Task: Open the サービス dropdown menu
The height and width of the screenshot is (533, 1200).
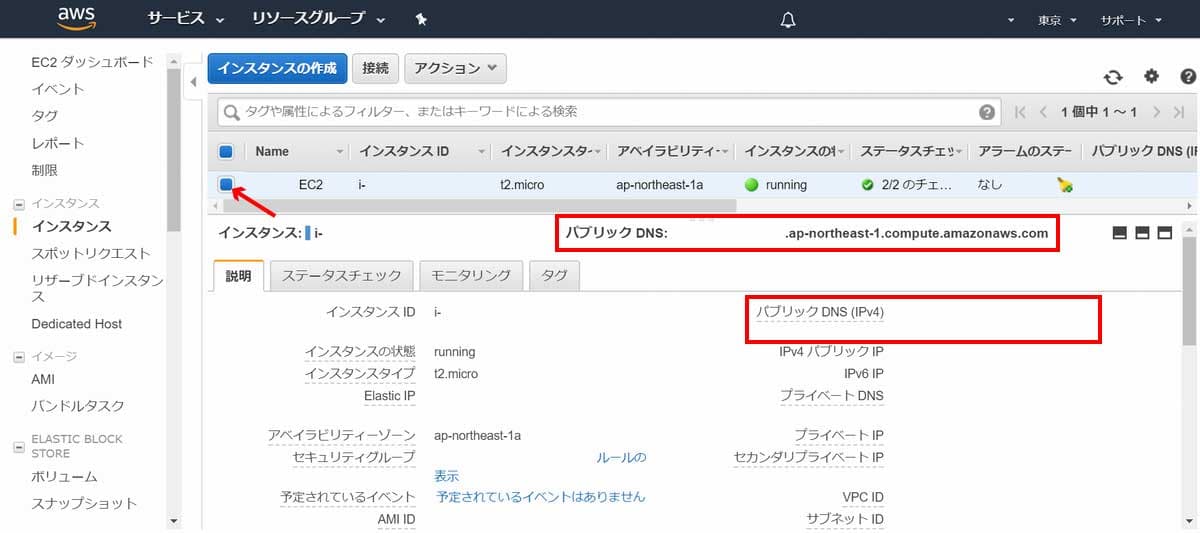Action: [x=186, y=19]
